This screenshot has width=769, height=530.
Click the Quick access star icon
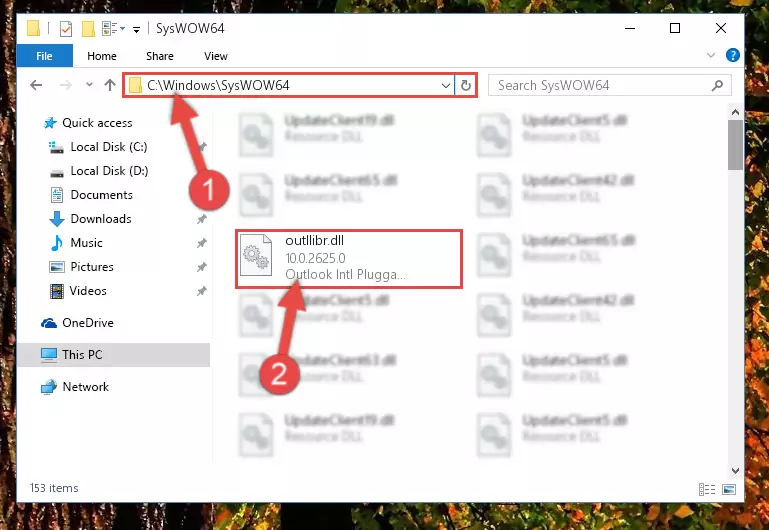pos(50,123)
